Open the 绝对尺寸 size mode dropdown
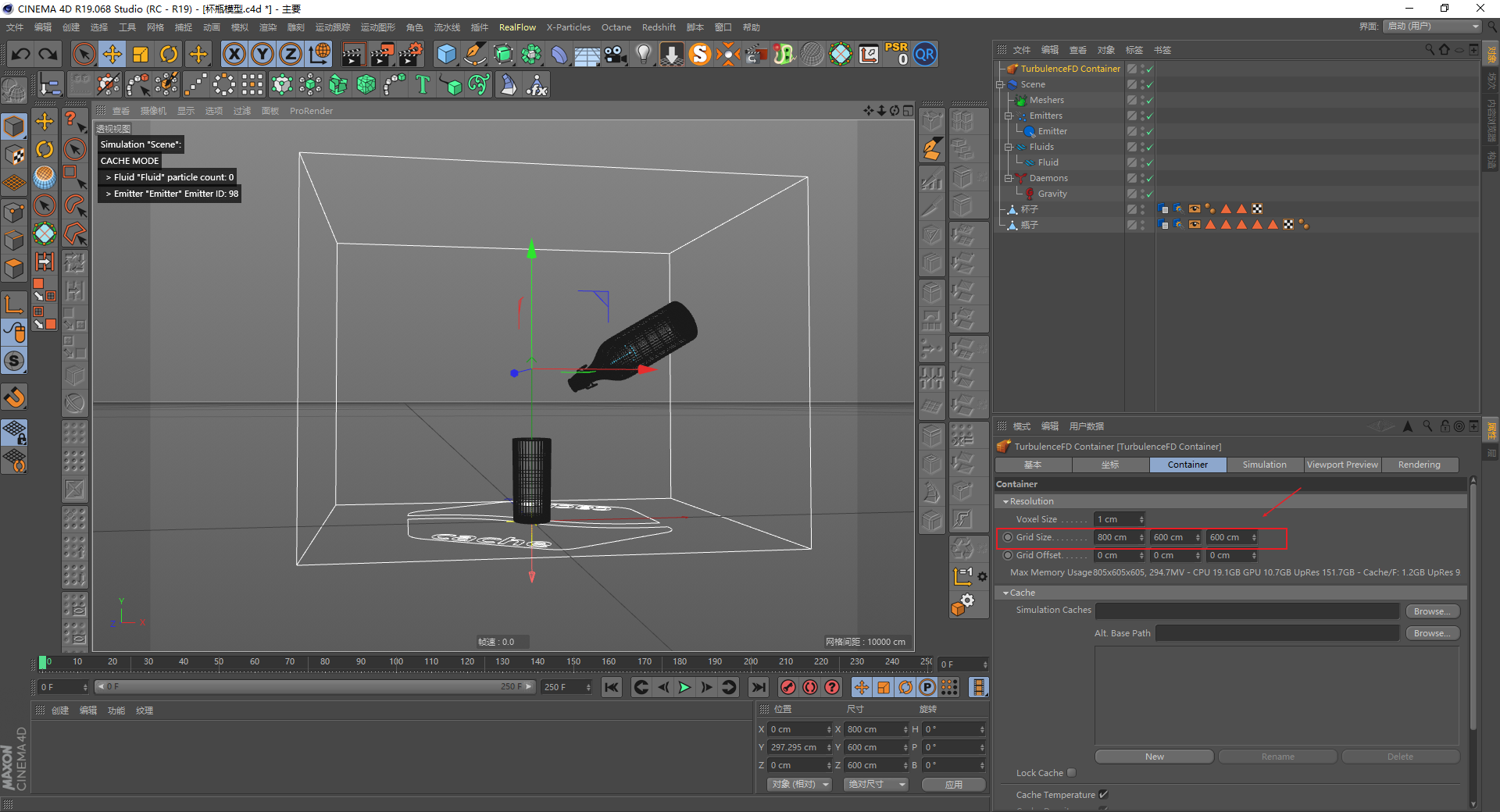The image size is (1500, 812). click(876, 784)
